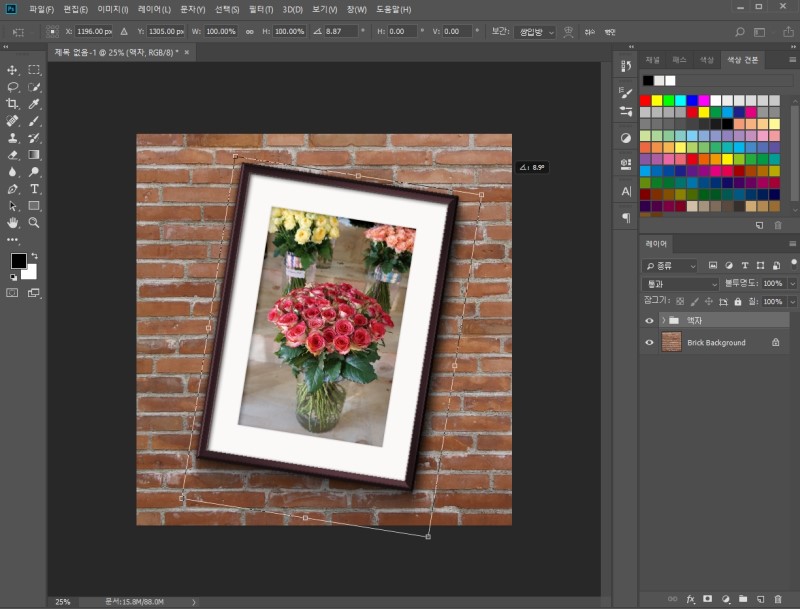Click the 레이어(L) menu

[x=153, y=9]
